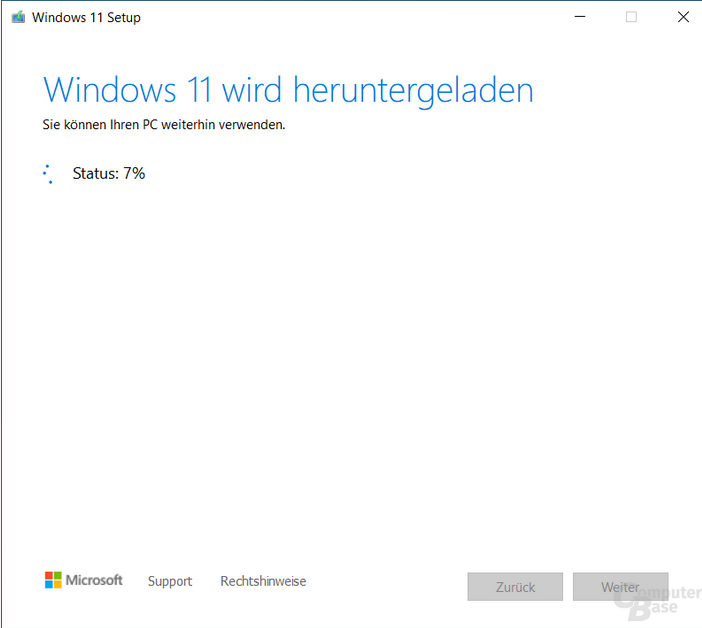This screenshot has height=628, width=702.
Task: Click the Microsoft logo
Action: (84, 580)
